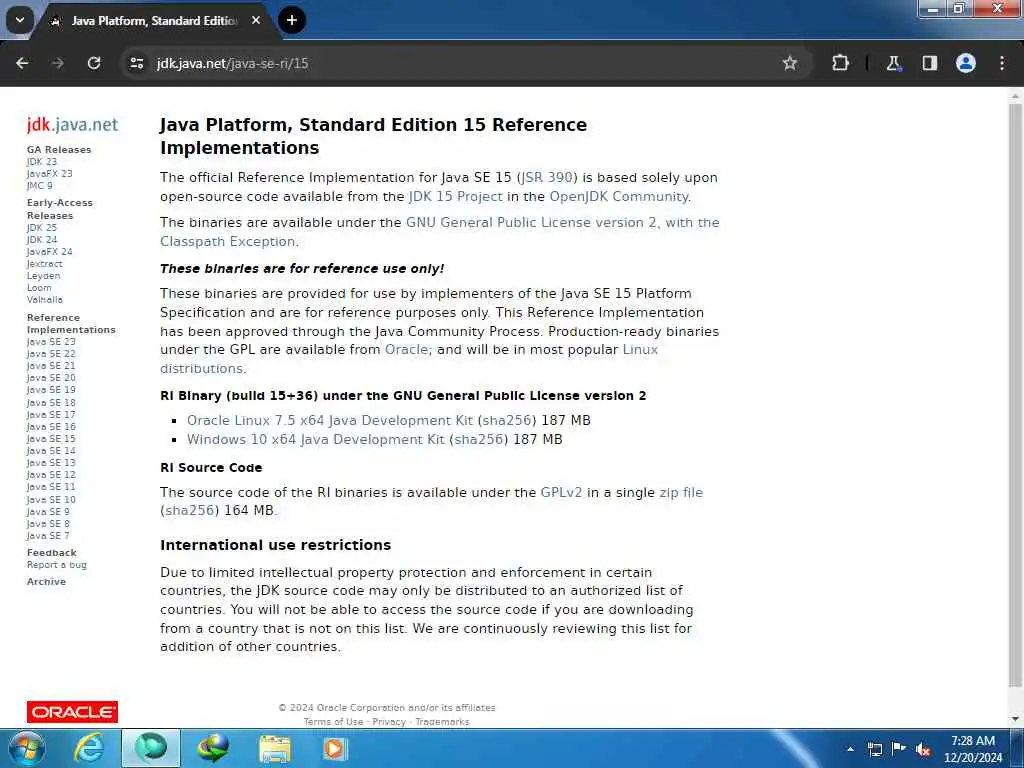Viewport: 1024px width, 768px height.
Task: Download the source code zip file
Action: (681, 492)
